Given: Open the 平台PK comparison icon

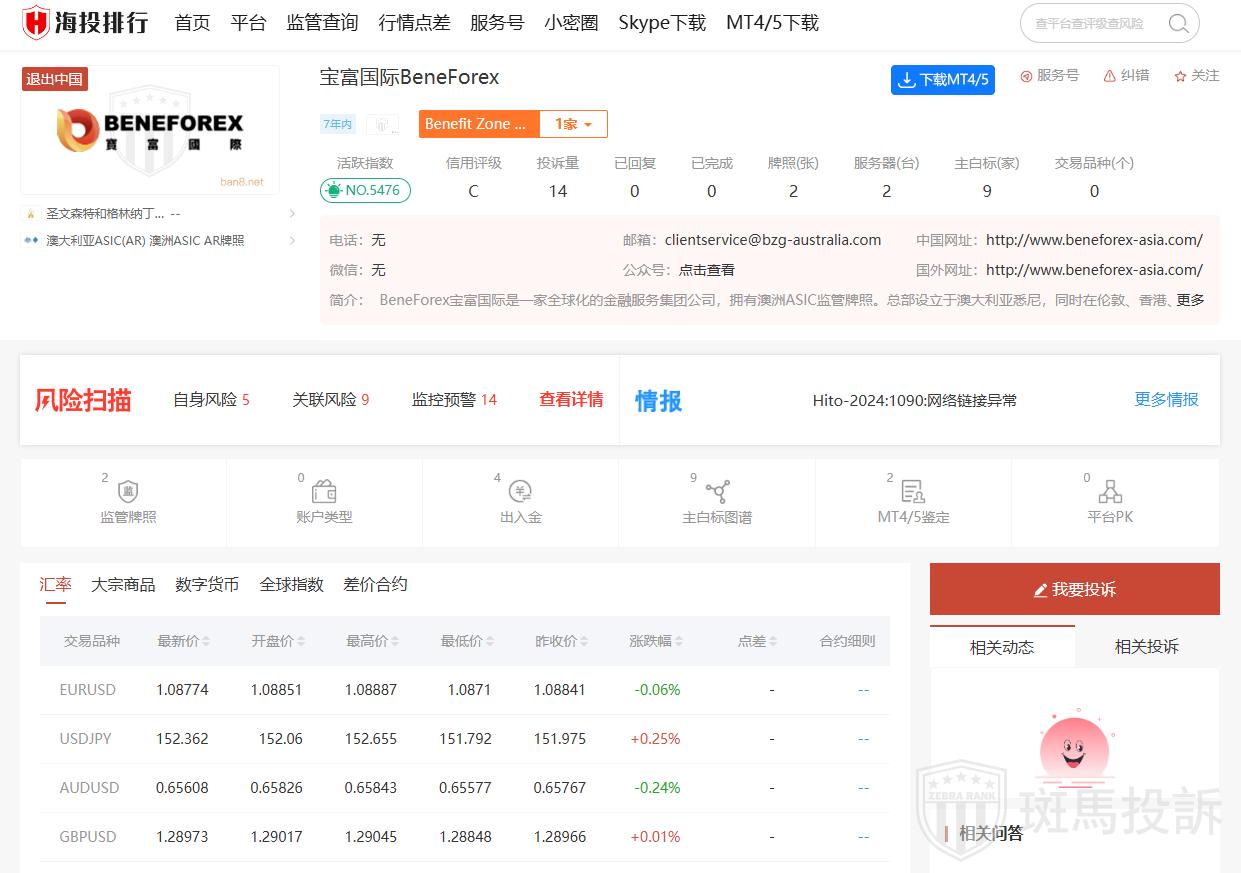Looking at the screenshot, I should click(1110, 492).
